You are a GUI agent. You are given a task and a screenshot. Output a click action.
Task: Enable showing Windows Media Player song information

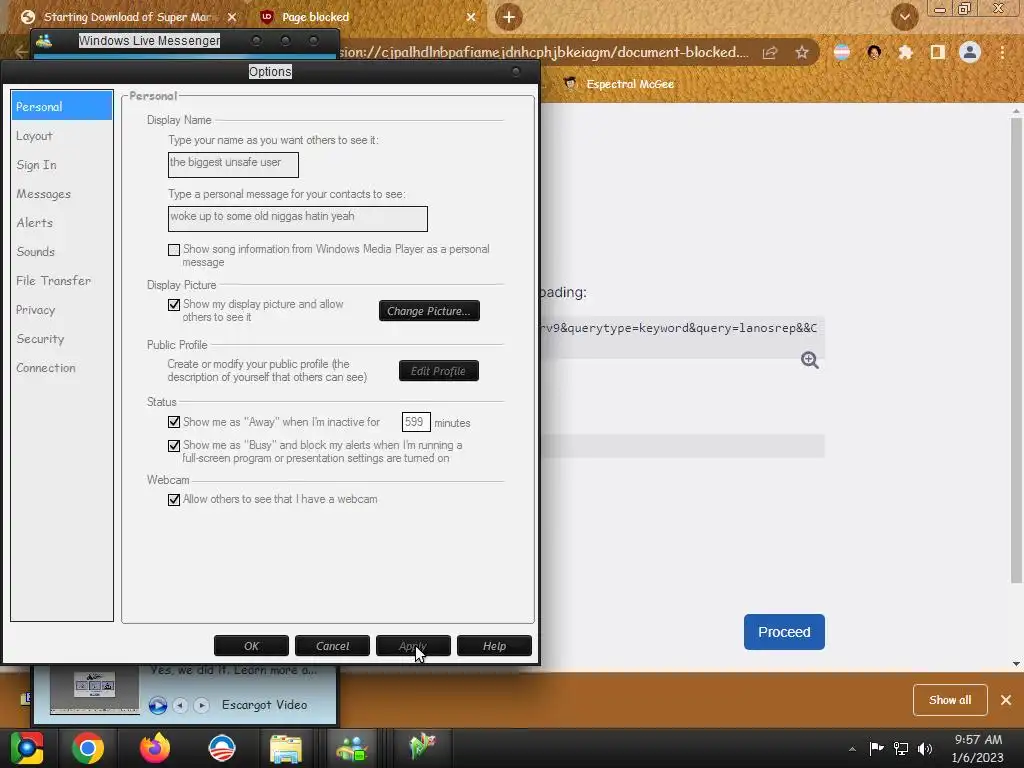click(174, 249)
